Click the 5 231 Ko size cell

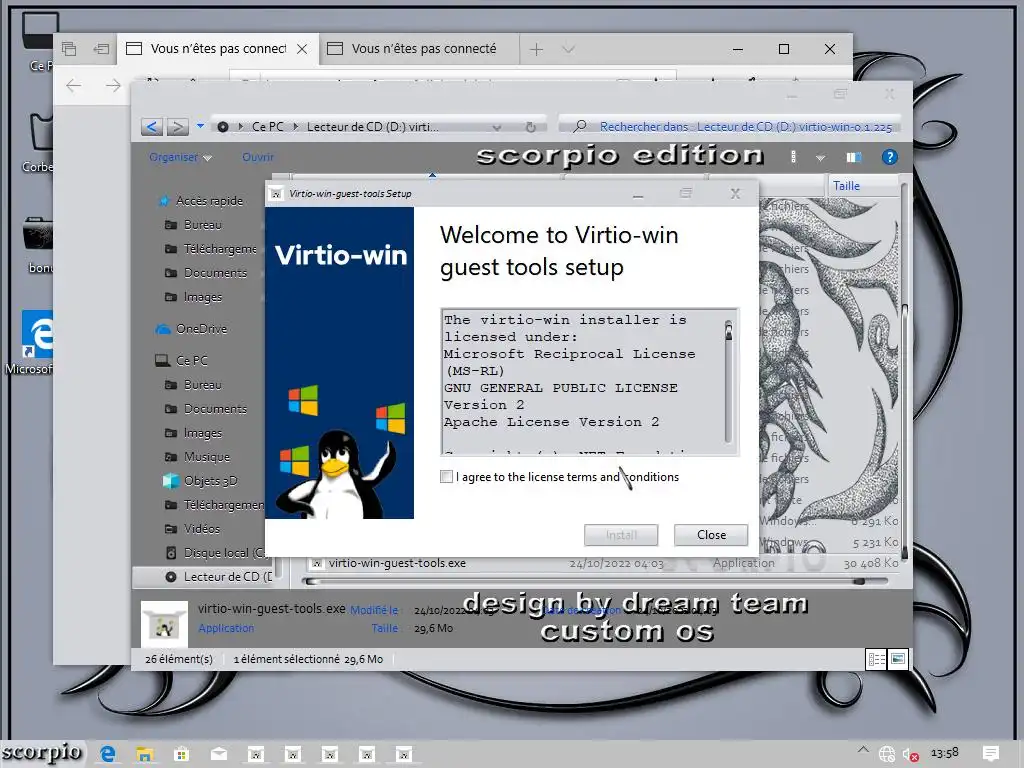[874, 542]
